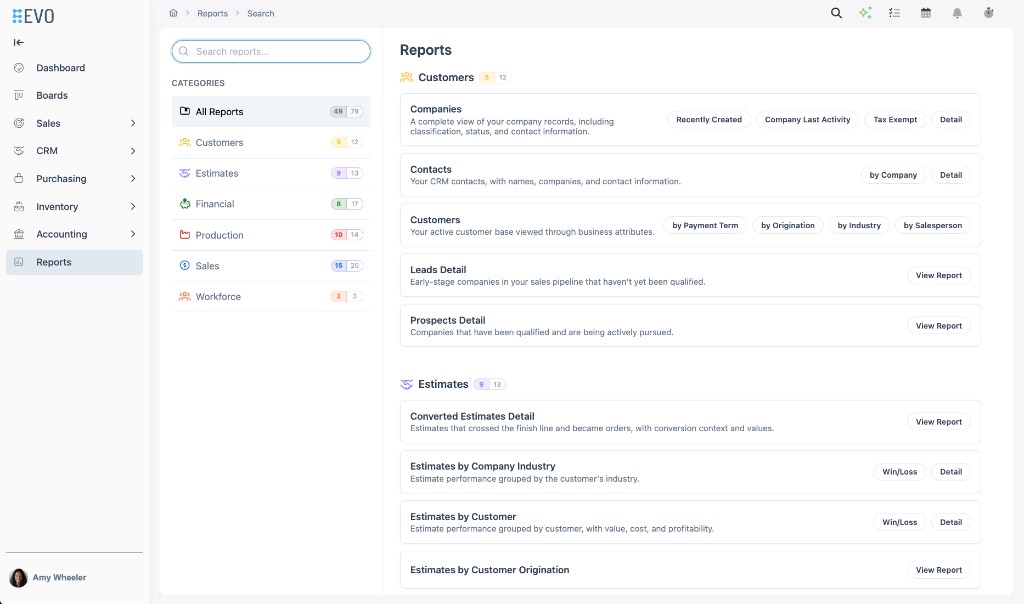Click the Purchasing bag icon
The height and width of the screenshot is (604, 1024).
pos(19,178)
